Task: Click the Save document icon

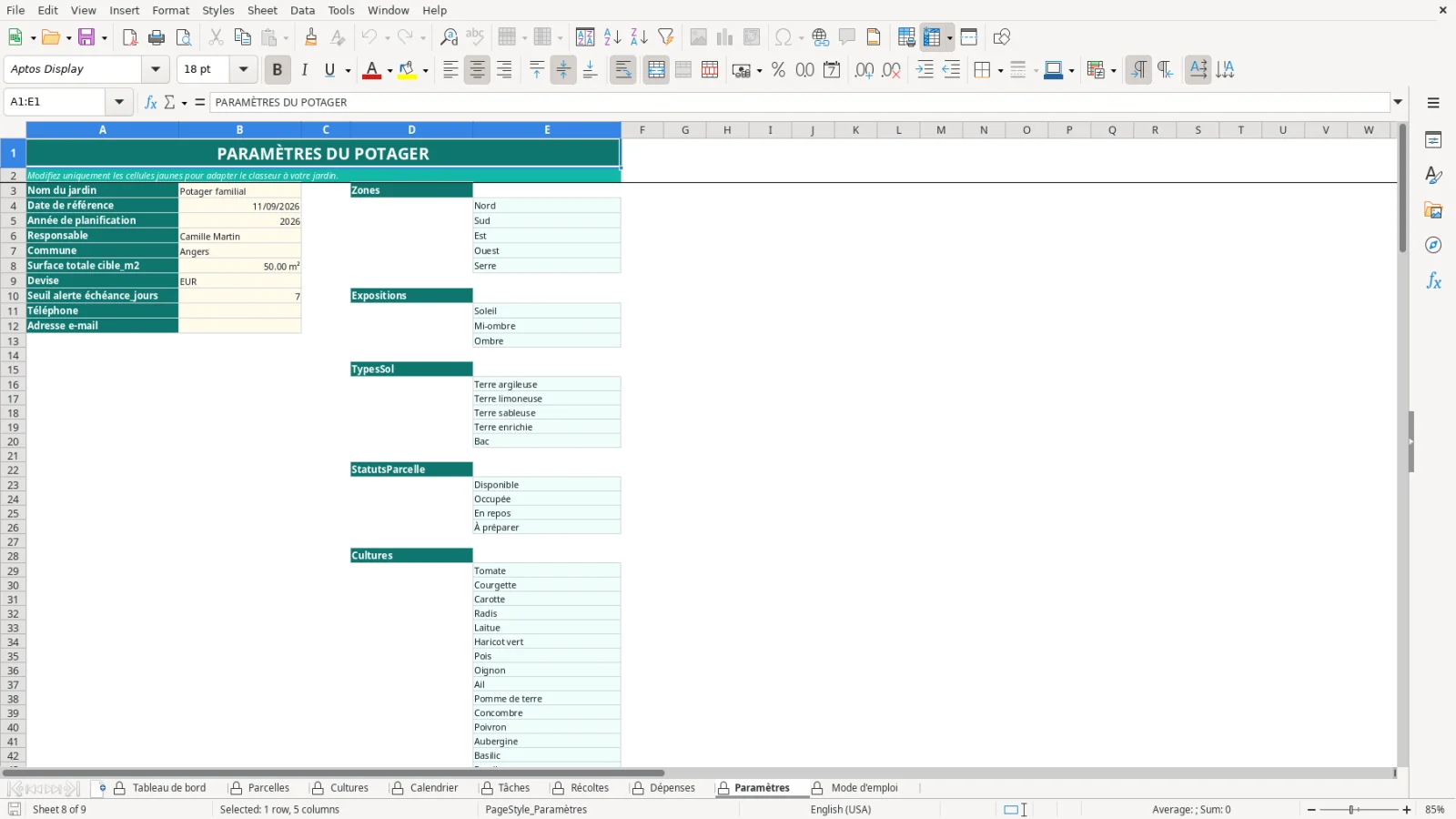Action: 86,37
